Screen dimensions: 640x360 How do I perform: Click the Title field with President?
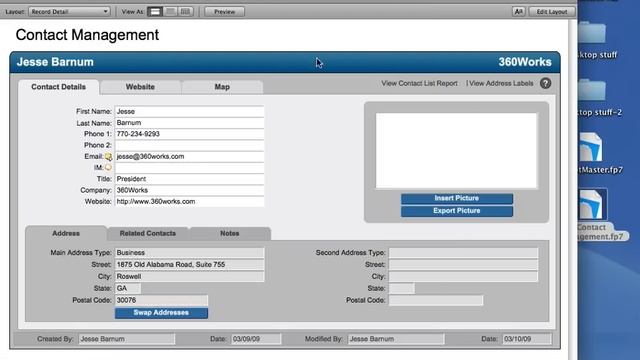(x=189, y=179)
